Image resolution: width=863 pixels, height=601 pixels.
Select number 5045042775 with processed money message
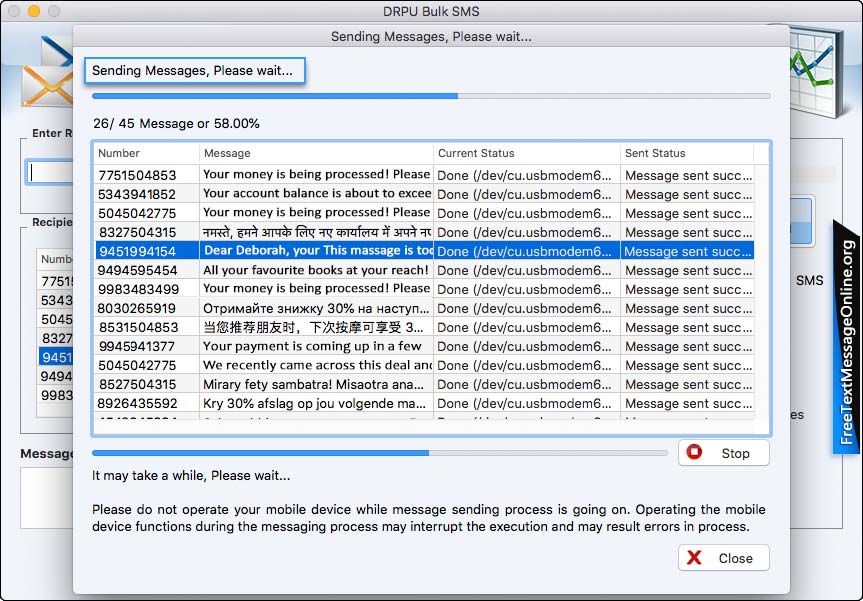[424, 213]
